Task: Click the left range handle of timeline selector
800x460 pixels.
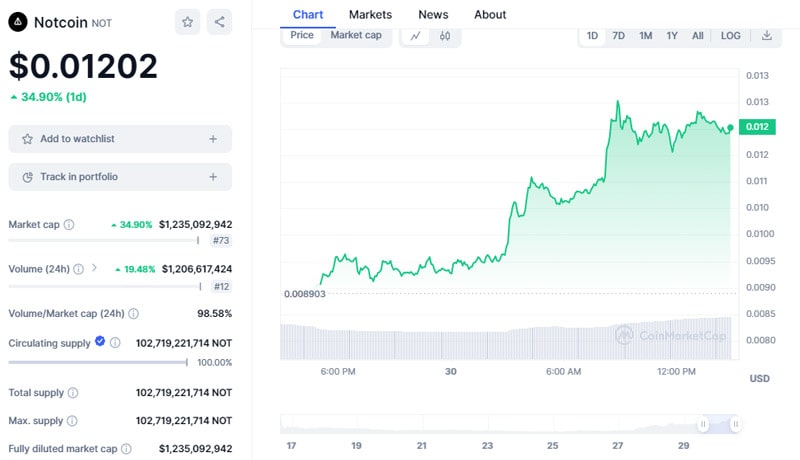Action: tap(703, 424)
